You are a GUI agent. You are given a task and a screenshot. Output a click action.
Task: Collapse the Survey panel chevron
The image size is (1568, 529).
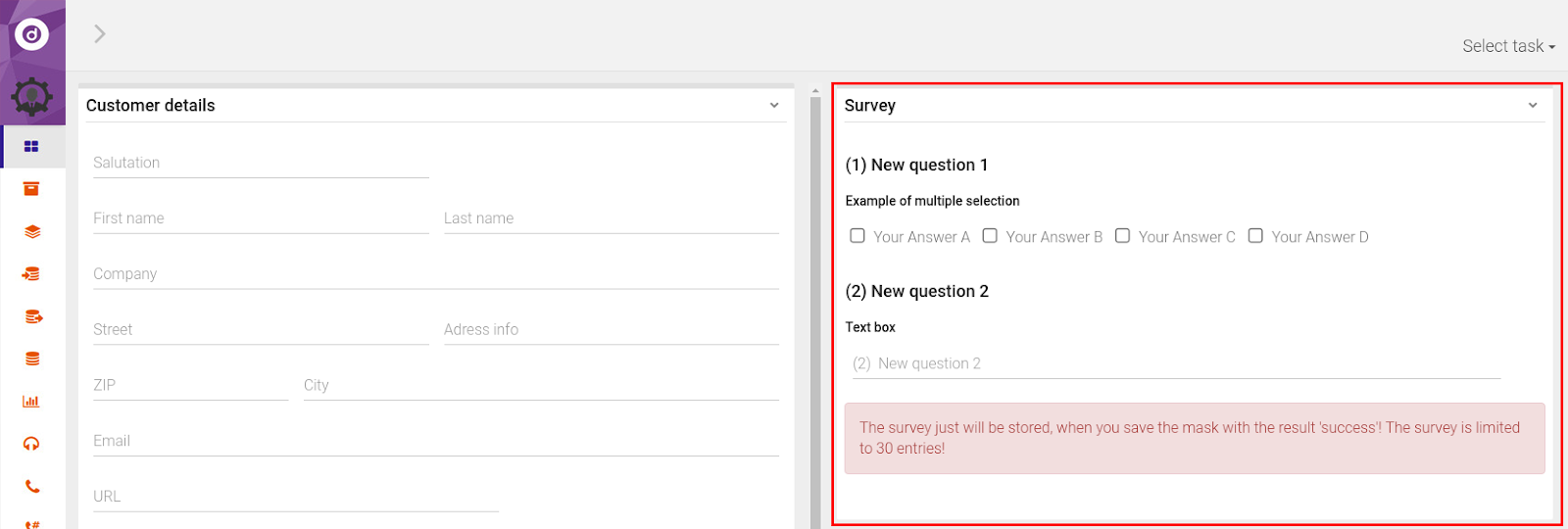[x=1533, y=105]
